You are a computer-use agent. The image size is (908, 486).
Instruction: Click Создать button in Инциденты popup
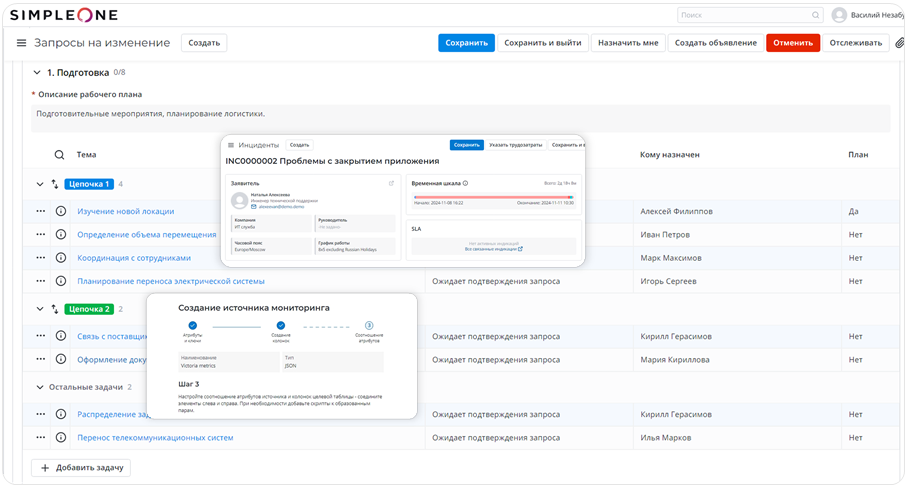tap(299, 145)
